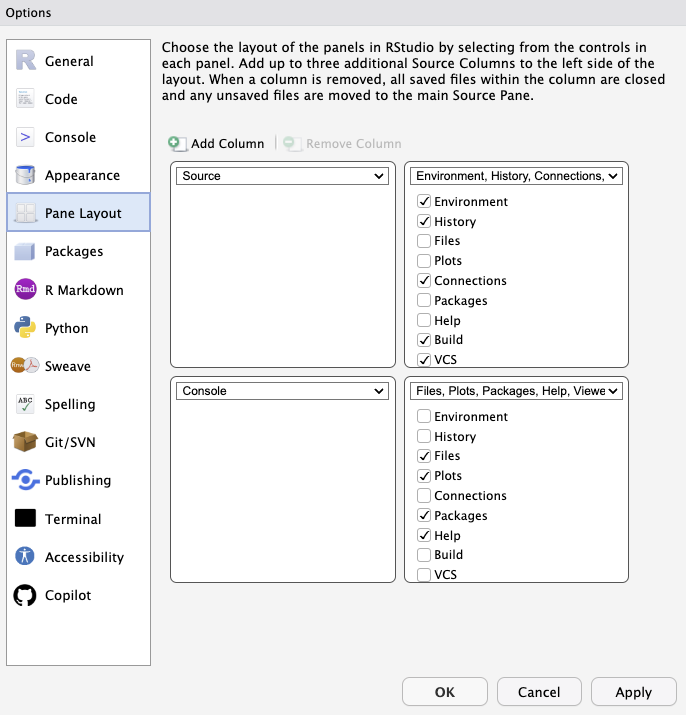Check Help in top-right pane
This screenshot has height=715, width=686.
click(424, 320)
